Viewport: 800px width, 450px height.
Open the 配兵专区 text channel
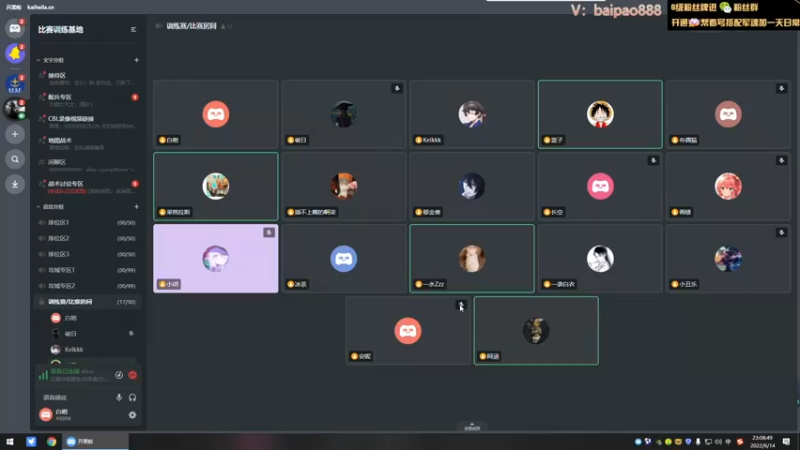(88, 100)
